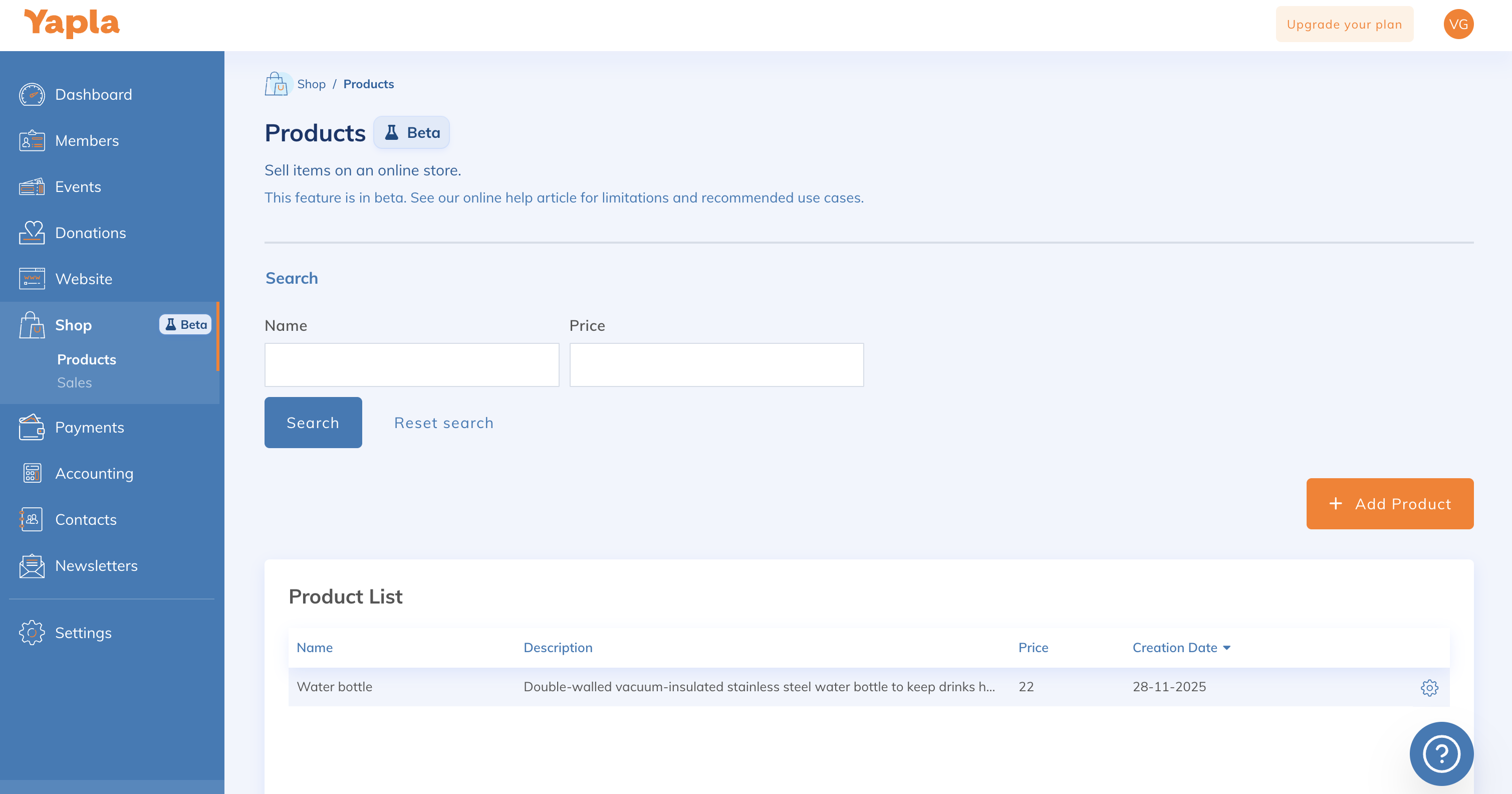Screen dimensions: 1512x794
Task: Select the Members sidebar icon
Action: (x=32, y=140)
